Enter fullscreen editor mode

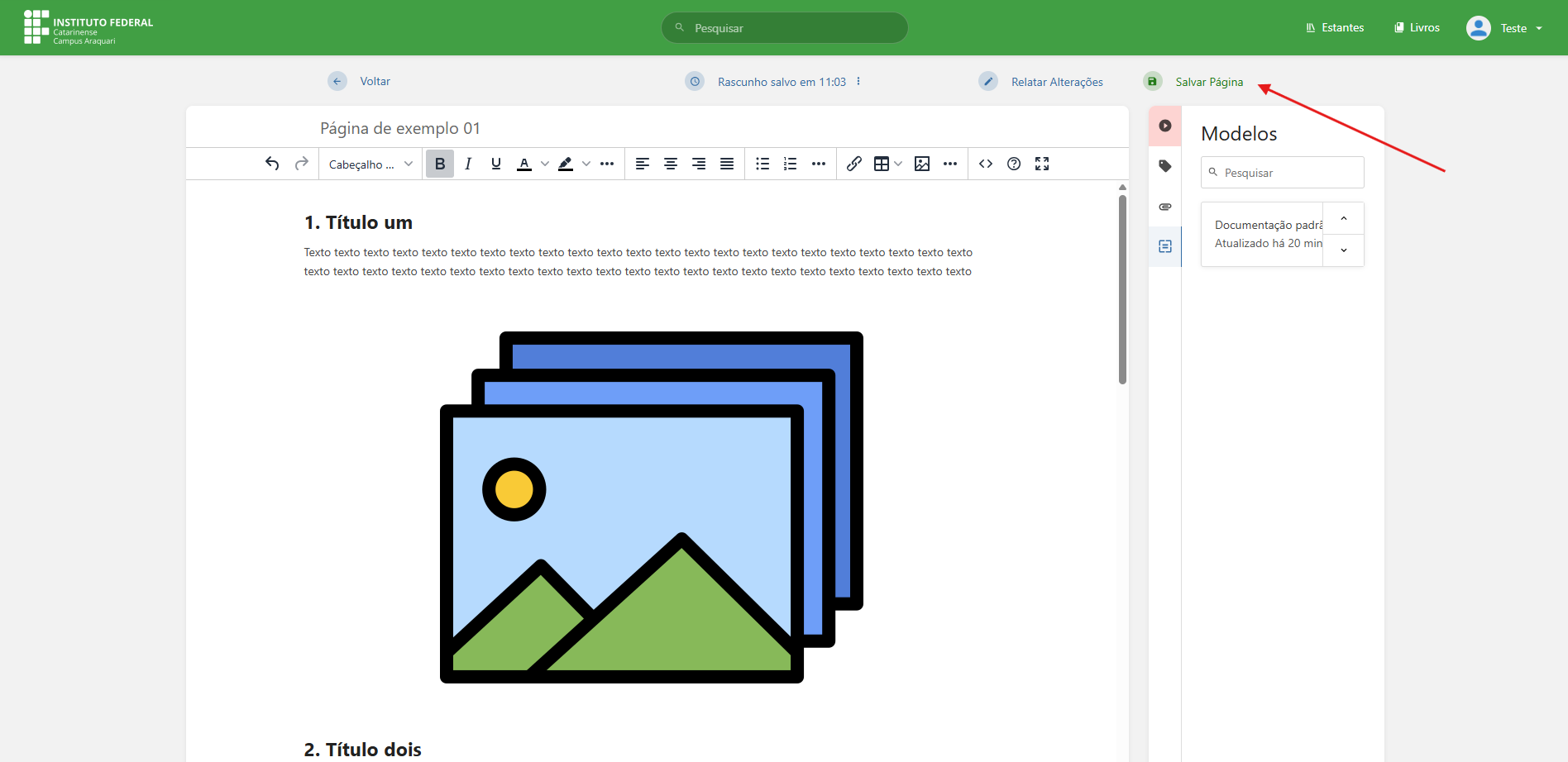coord(1042,164)
